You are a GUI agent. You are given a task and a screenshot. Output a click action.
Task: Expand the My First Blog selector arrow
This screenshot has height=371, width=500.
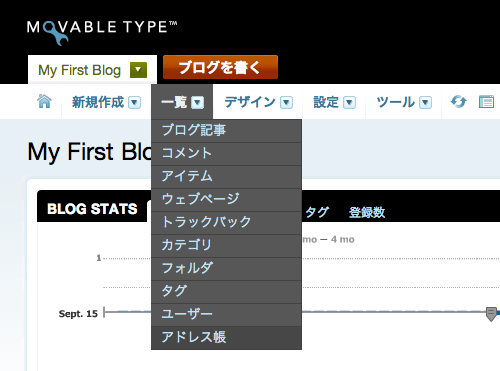point(138,70)
